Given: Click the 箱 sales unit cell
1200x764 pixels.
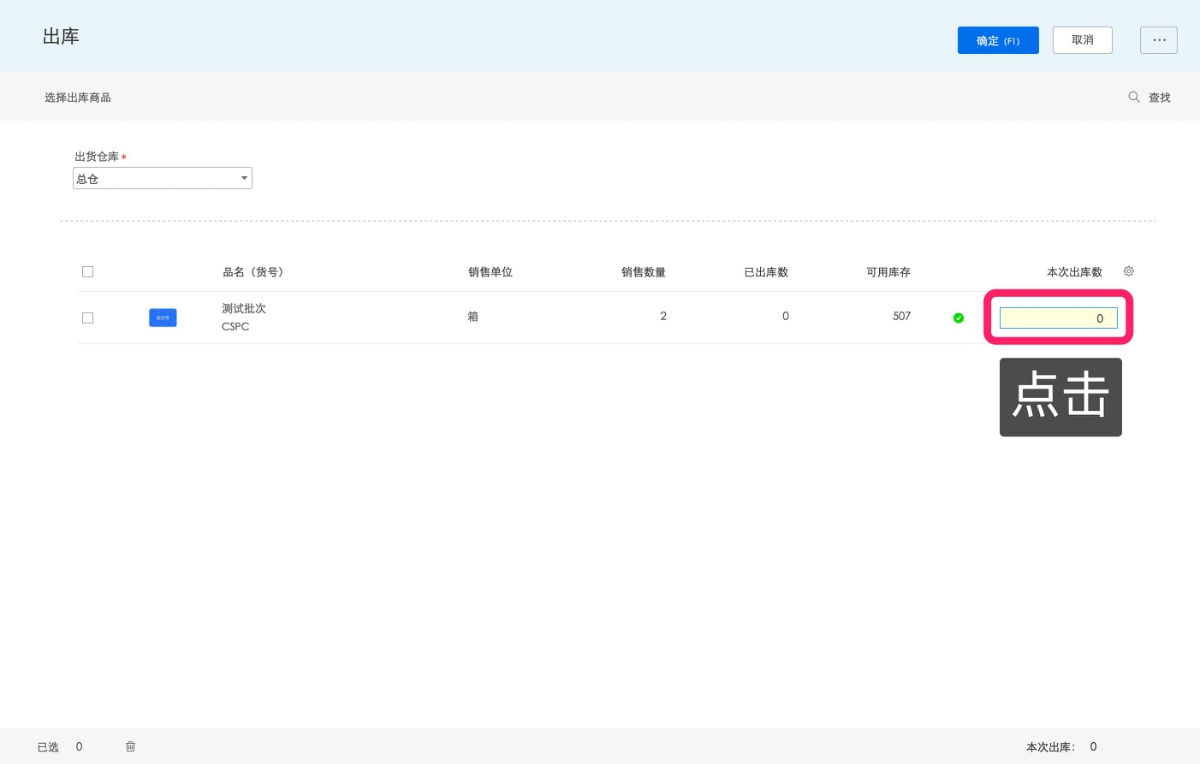Looking at the screenshot, I should [473, 316].
